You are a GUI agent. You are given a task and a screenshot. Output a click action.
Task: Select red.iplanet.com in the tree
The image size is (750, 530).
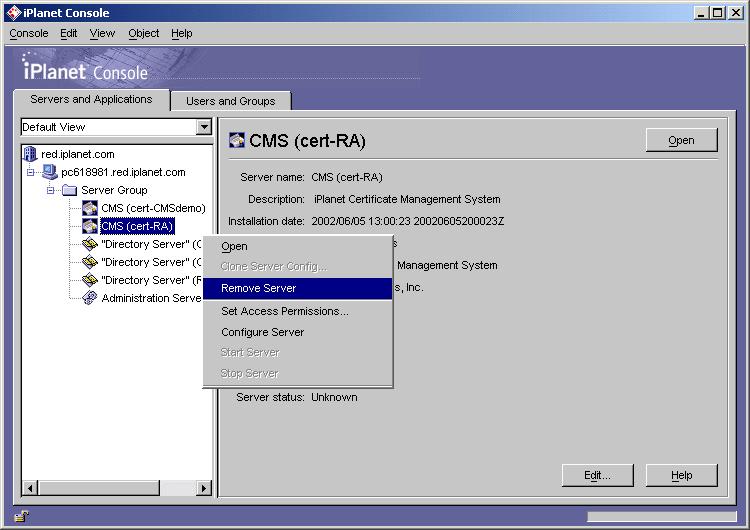coord(78,154)
